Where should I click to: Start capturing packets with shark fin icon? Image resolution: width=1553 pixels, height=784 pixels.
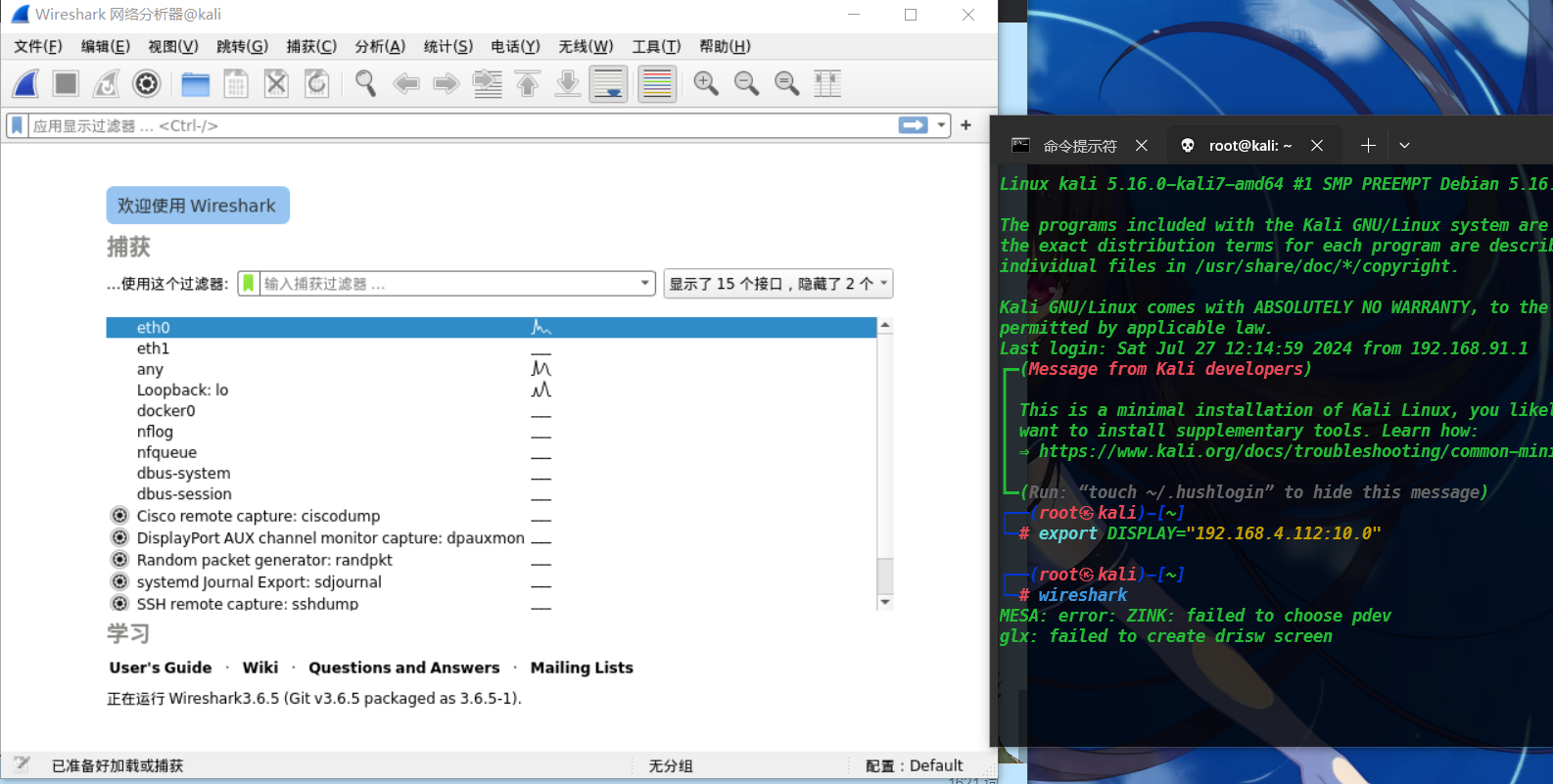pyautogui.click(x=26, y=84)
